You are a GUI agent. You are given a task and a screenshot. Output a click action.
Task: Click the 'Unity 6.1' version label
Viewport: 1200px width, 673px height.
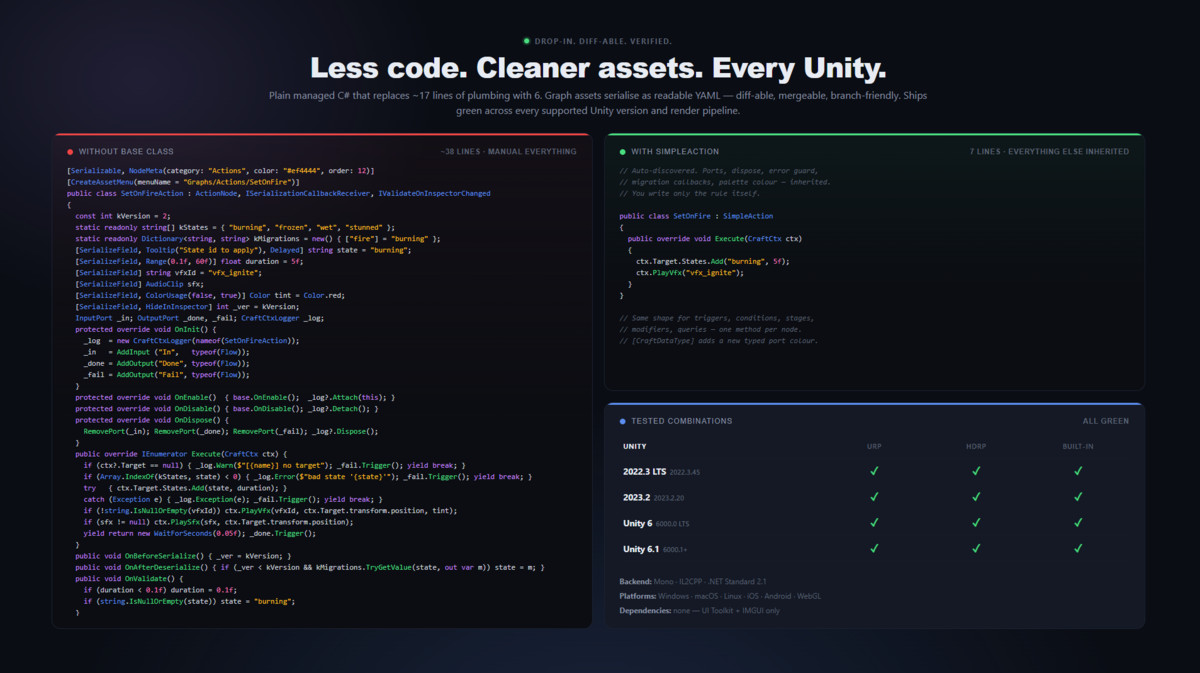coord(640,548)
